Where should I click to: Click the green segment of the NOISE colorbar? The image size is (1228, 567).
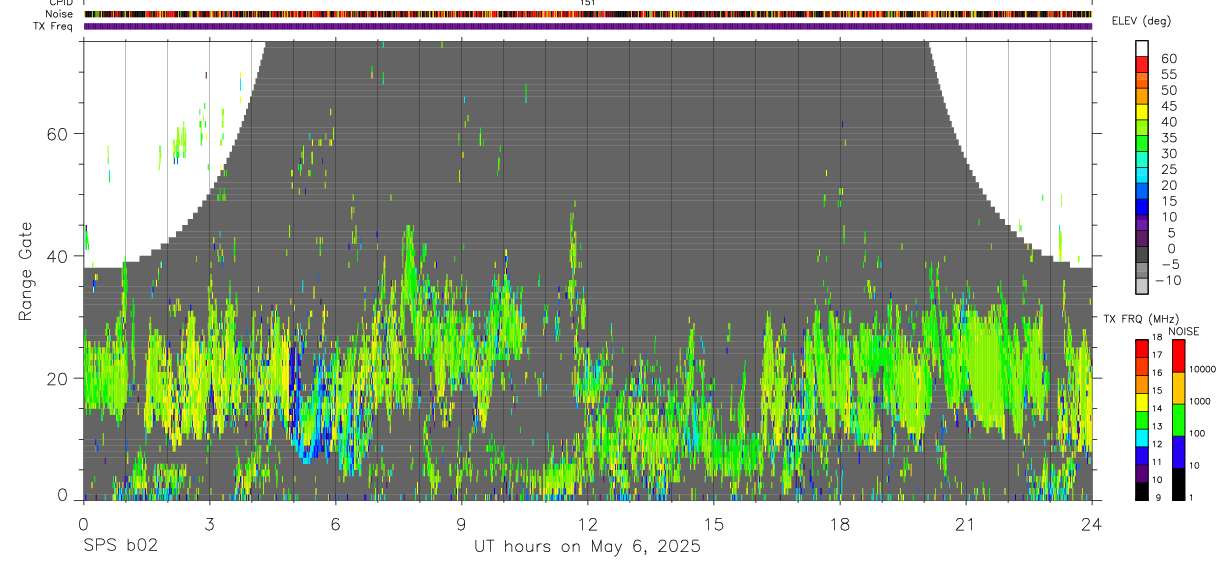tap(1178, 418)
